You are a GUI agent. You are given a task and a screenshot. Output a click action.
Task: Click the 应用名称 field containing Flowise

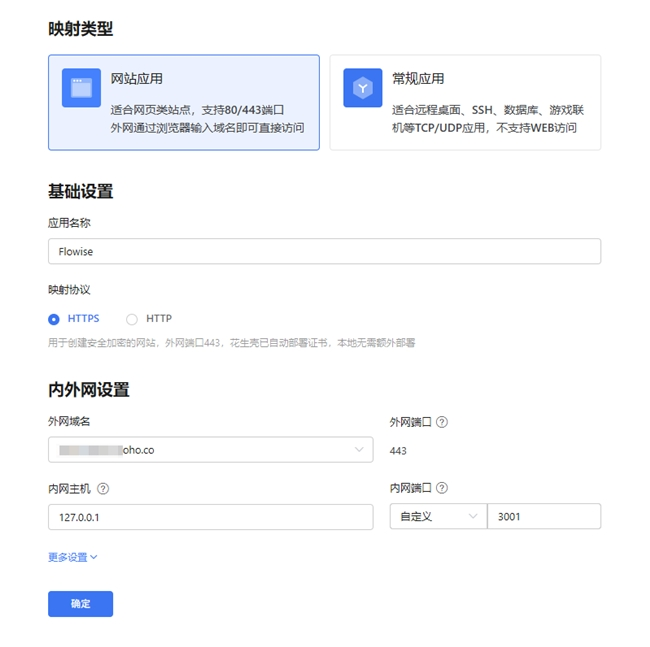click(324, 252)
